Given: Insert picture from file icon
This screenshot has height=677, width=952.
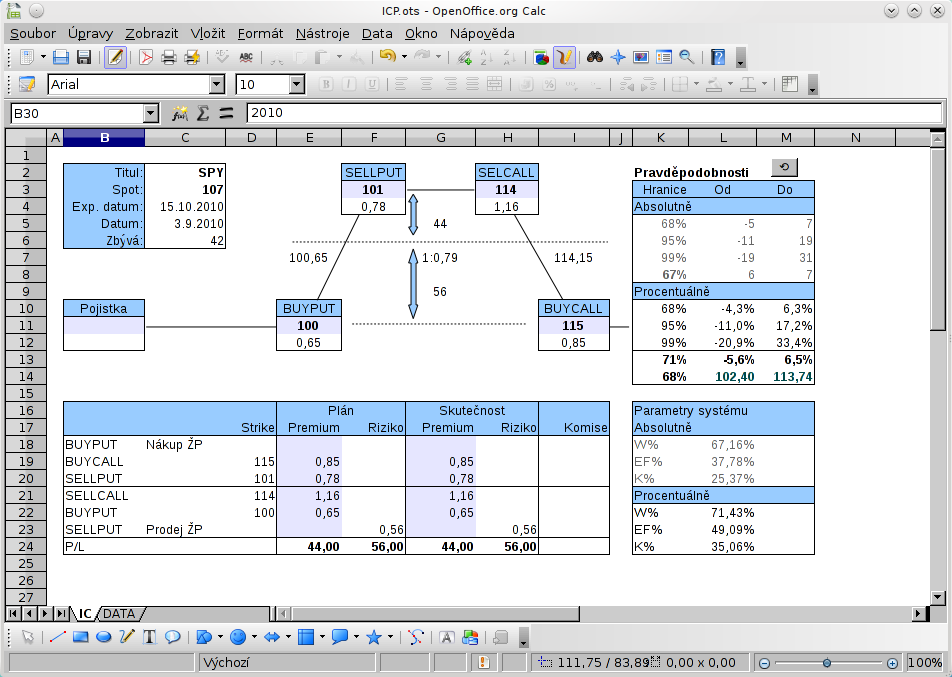Looking at the screenshot, I should point(470,637).
